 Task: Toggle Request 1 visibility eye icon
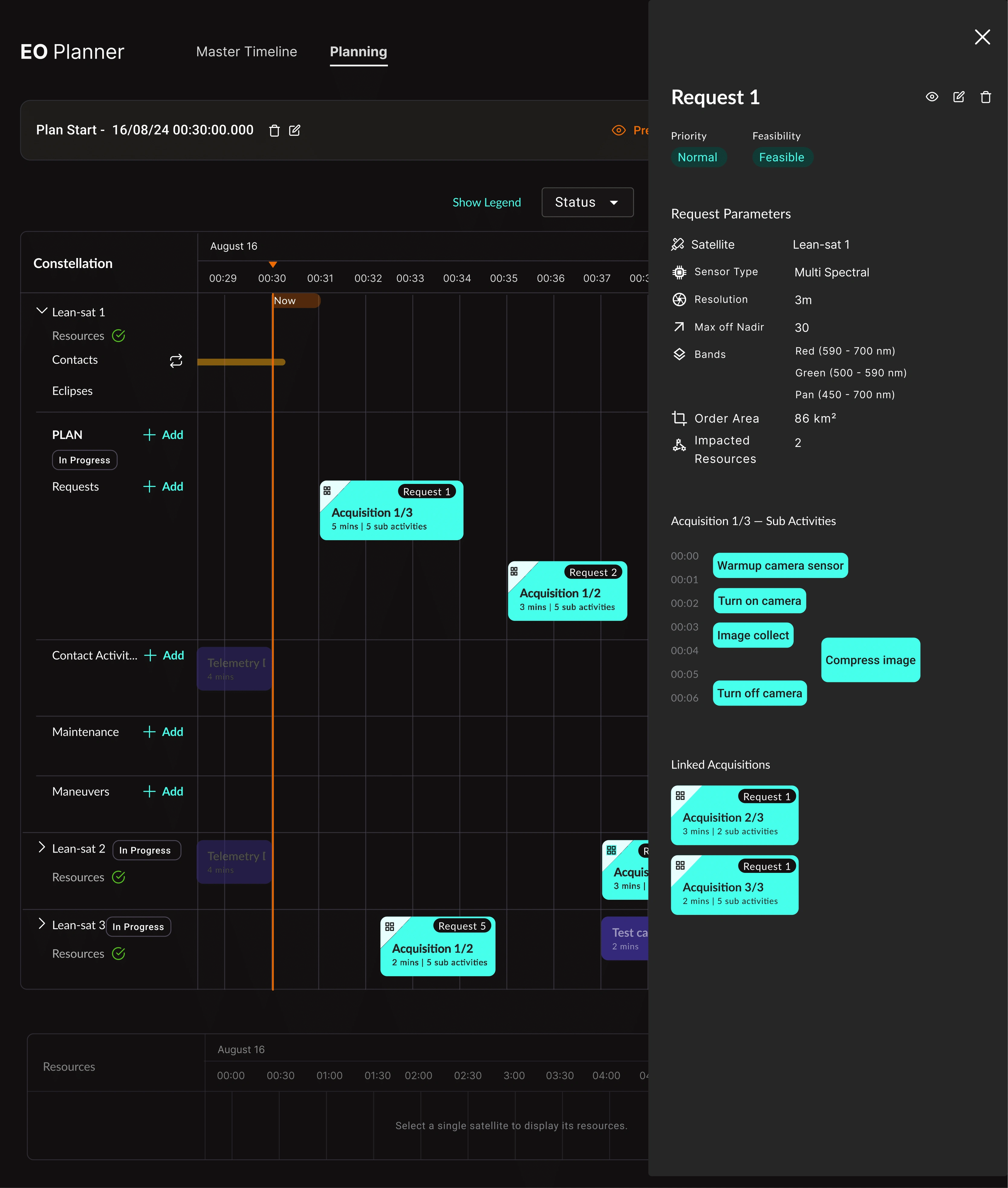[x=932, y=96]
